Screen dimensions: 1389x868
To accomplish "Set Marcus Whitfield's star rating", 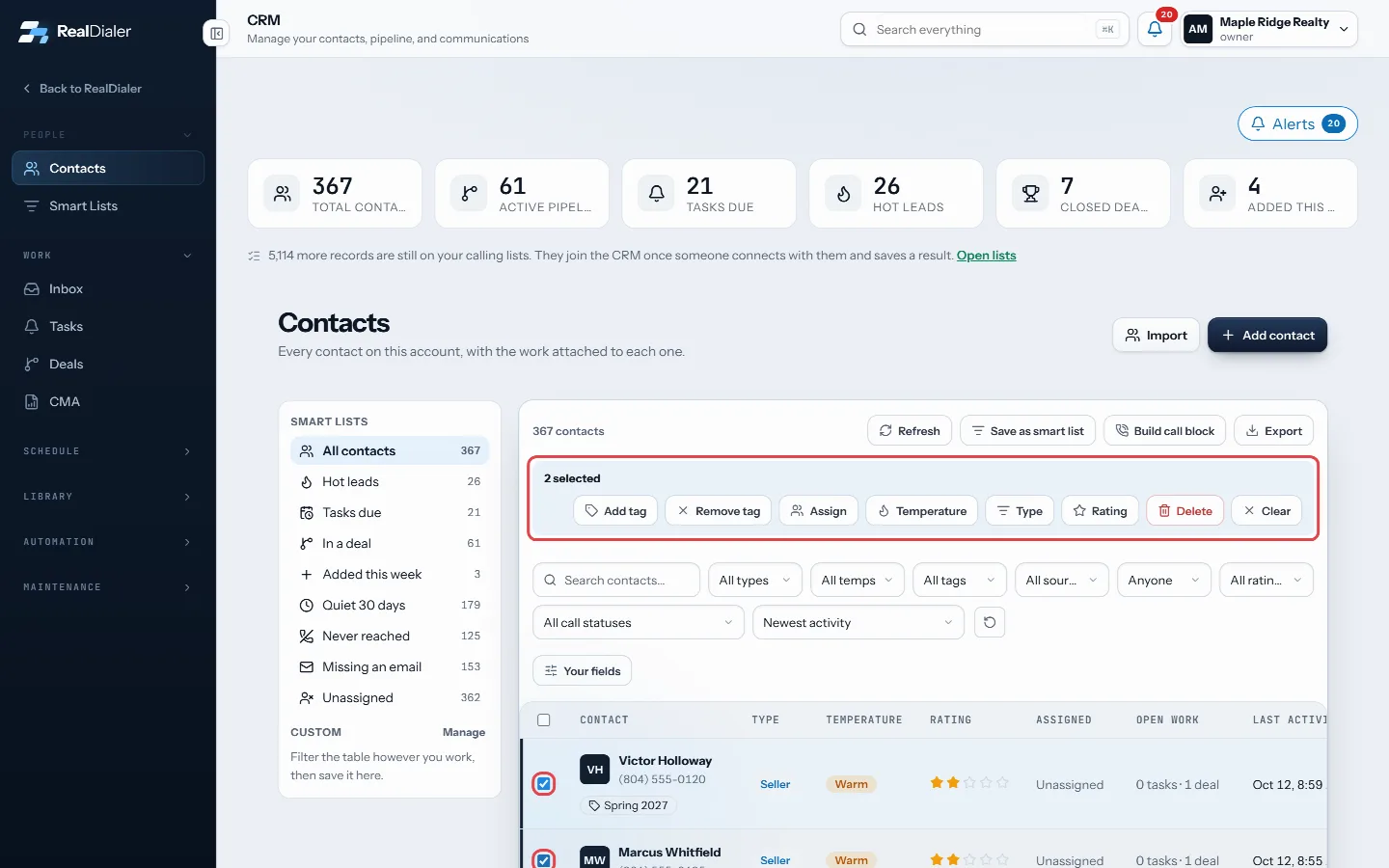I will pyautogui.click(x=969, y=859).
